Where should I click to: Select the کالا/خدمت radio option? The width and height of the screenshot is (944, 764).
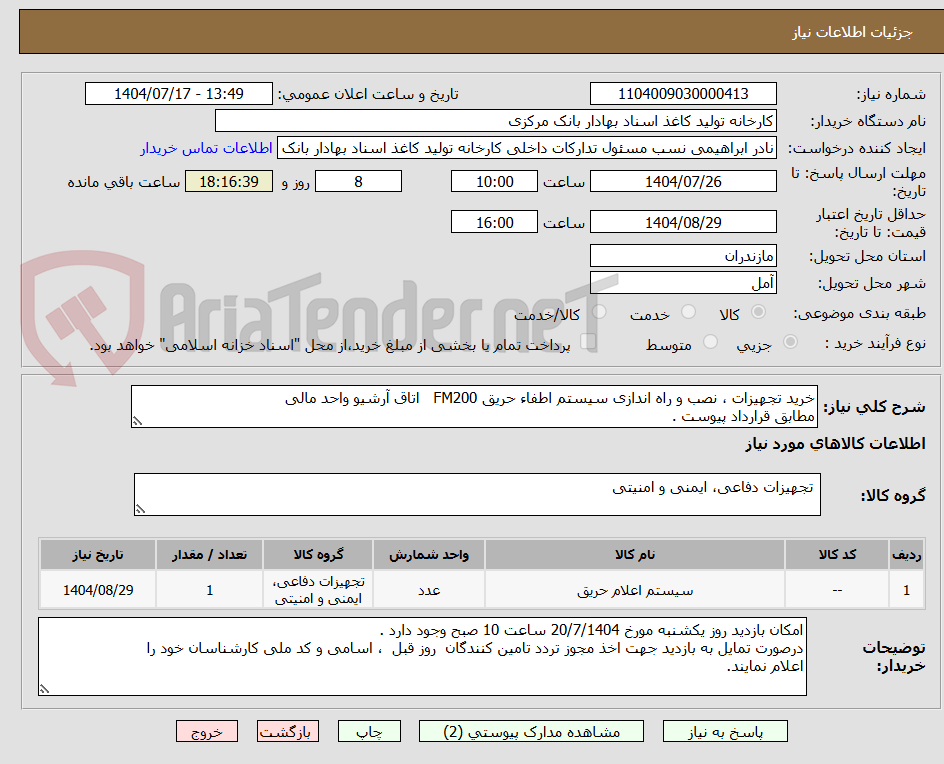600,312
